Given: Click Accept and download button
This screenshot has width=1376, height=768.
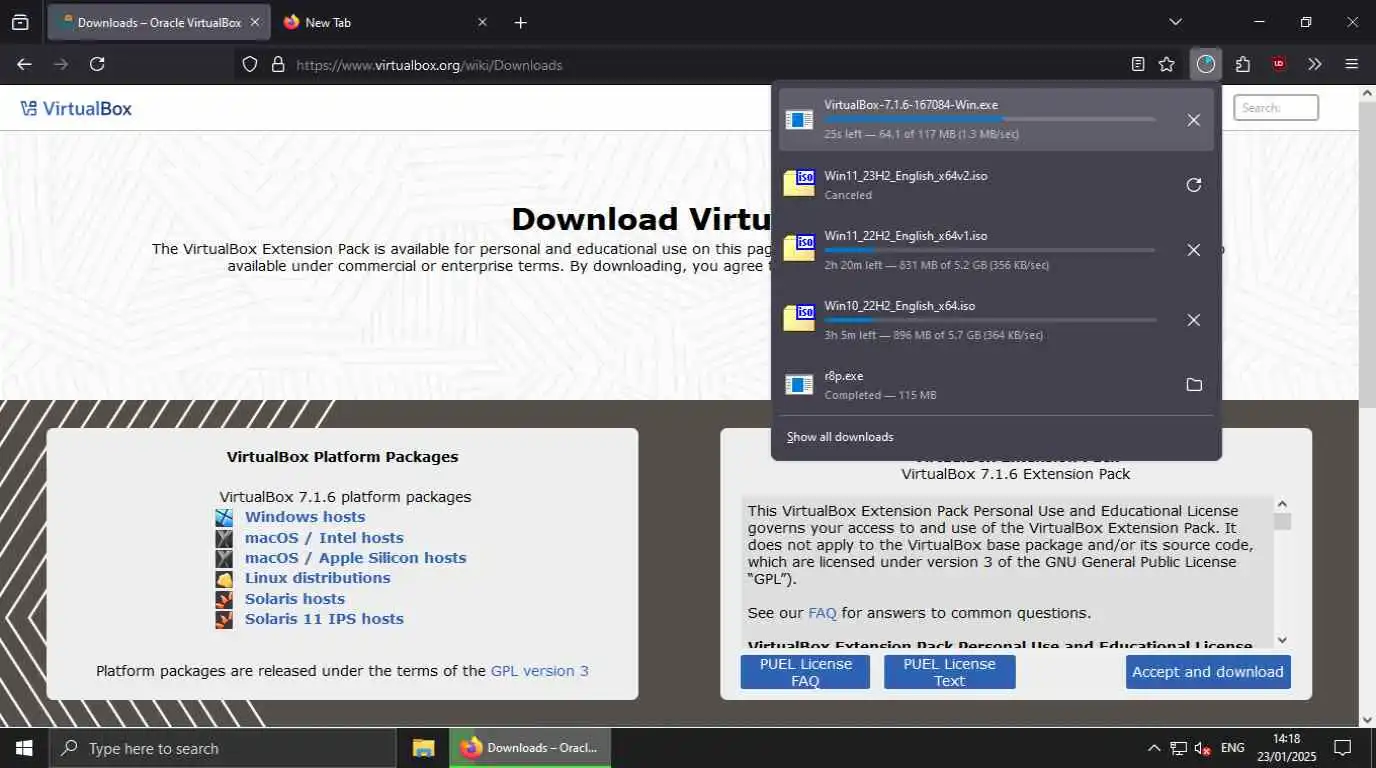Looking at the screenshot, I should [x=1208, y=672].
